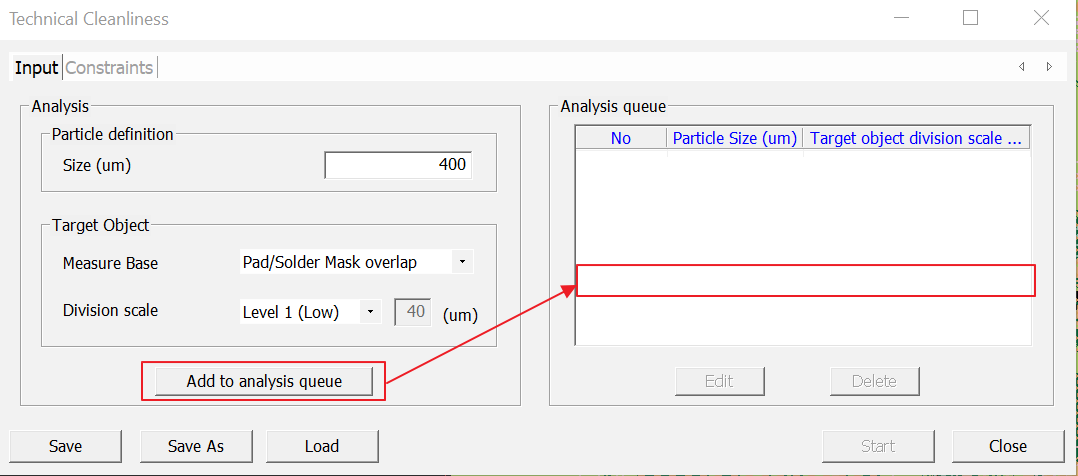Image resolution: width=1078 pixels, height=476 pixels.
Task: Choose the Save As button
Action: 196,446
